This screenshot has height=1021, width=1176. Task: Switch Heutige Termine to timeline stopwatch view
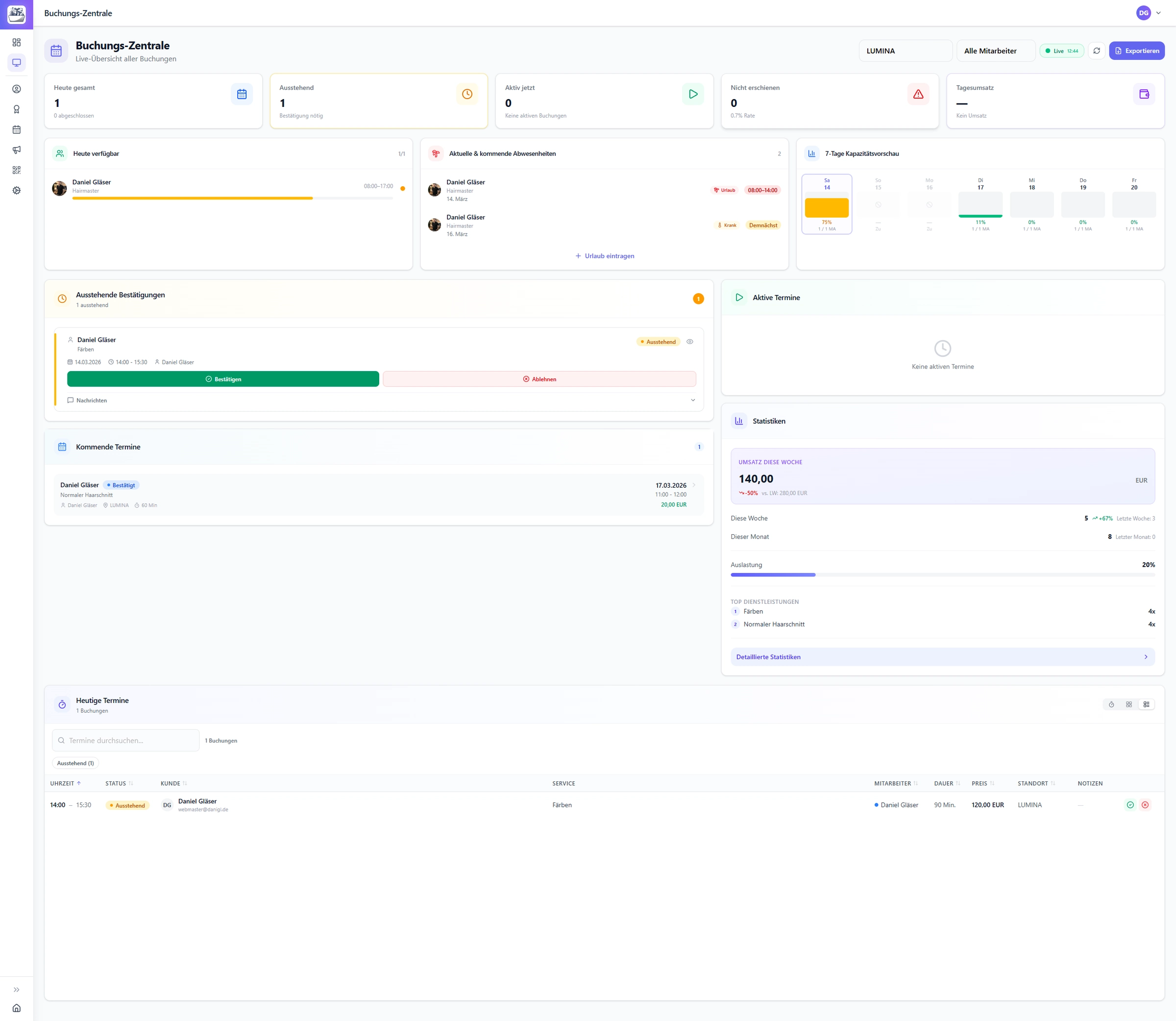point(1111,705)
